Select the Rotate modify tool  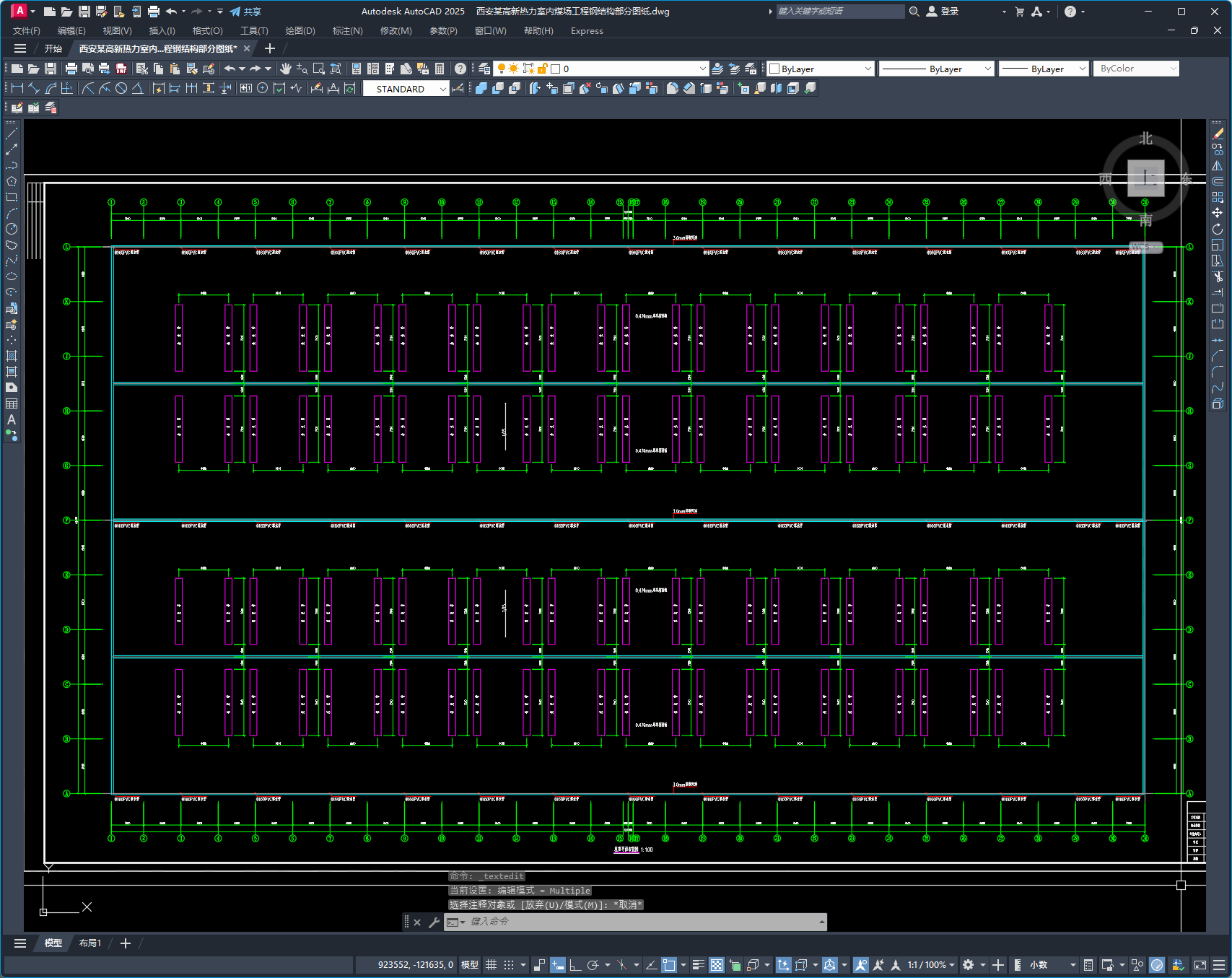pos(1218,229)
